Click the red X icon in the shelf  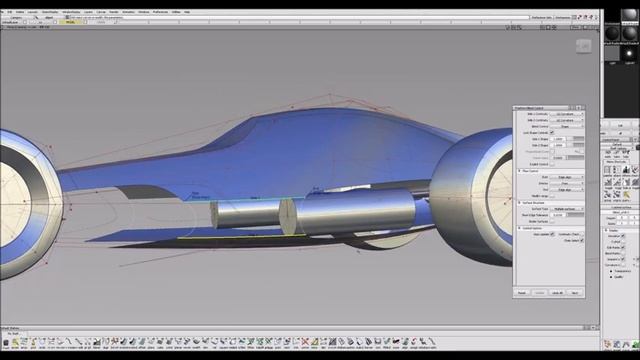click(305, 342)
